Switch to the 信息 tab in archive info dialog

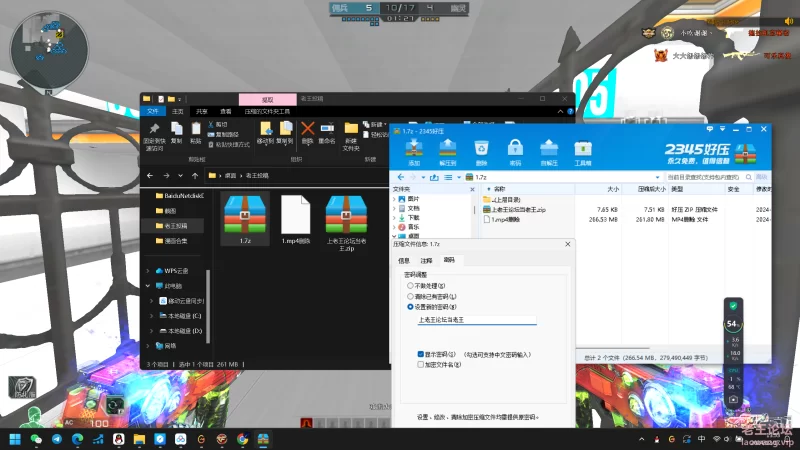click(404, 261)
